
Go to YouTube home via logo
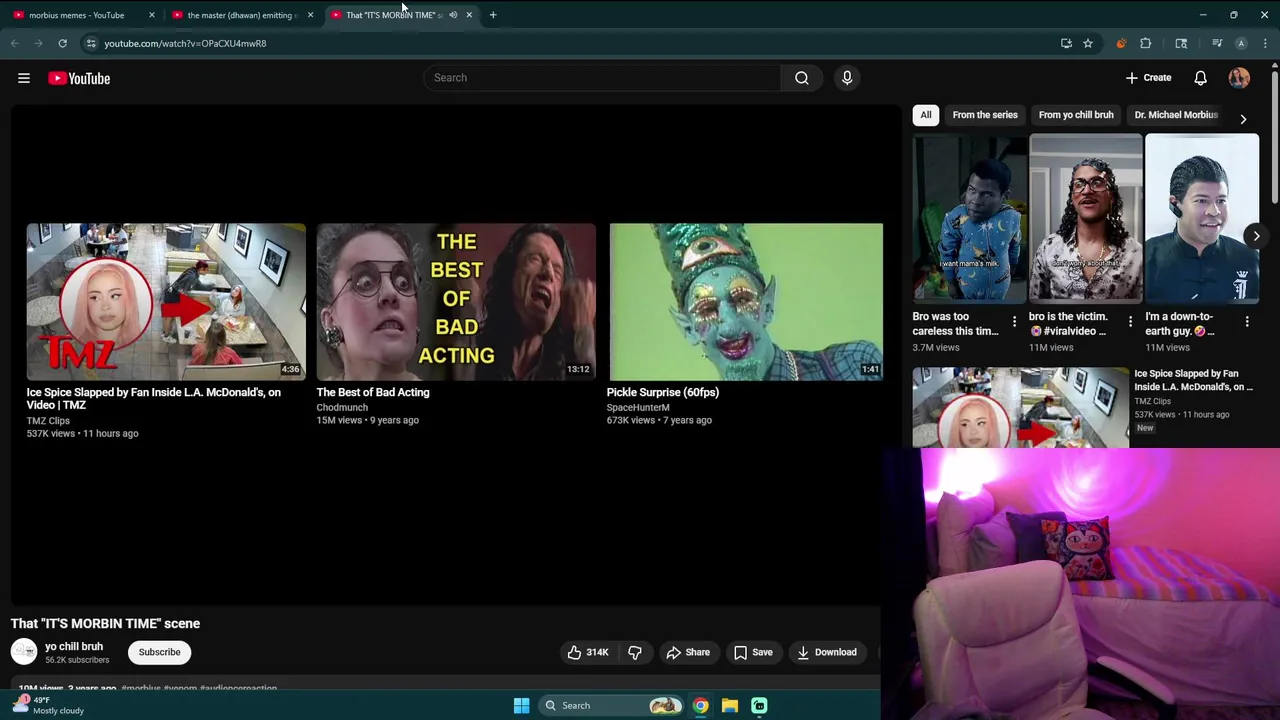pos(79,78)
